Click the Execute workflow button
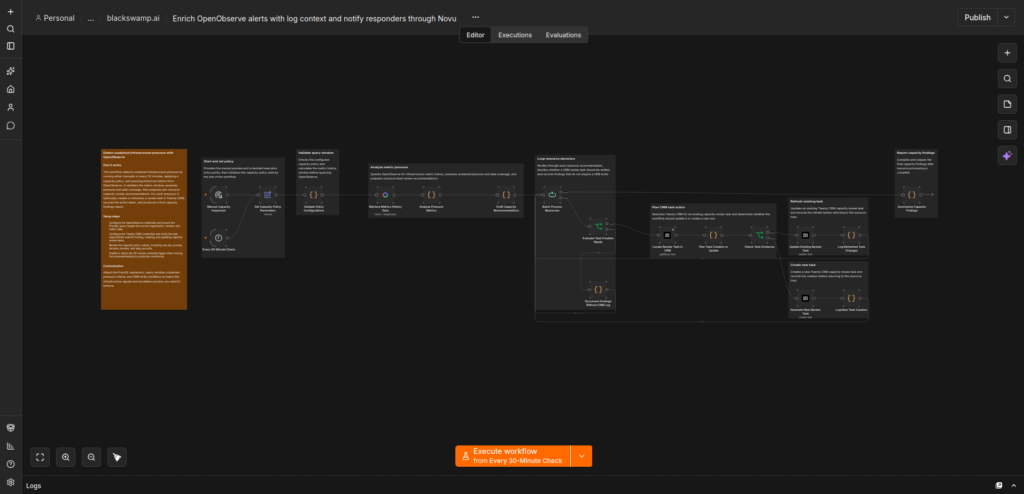The image size is (1024, 494). pyautogui.click(x=513, y=455)
